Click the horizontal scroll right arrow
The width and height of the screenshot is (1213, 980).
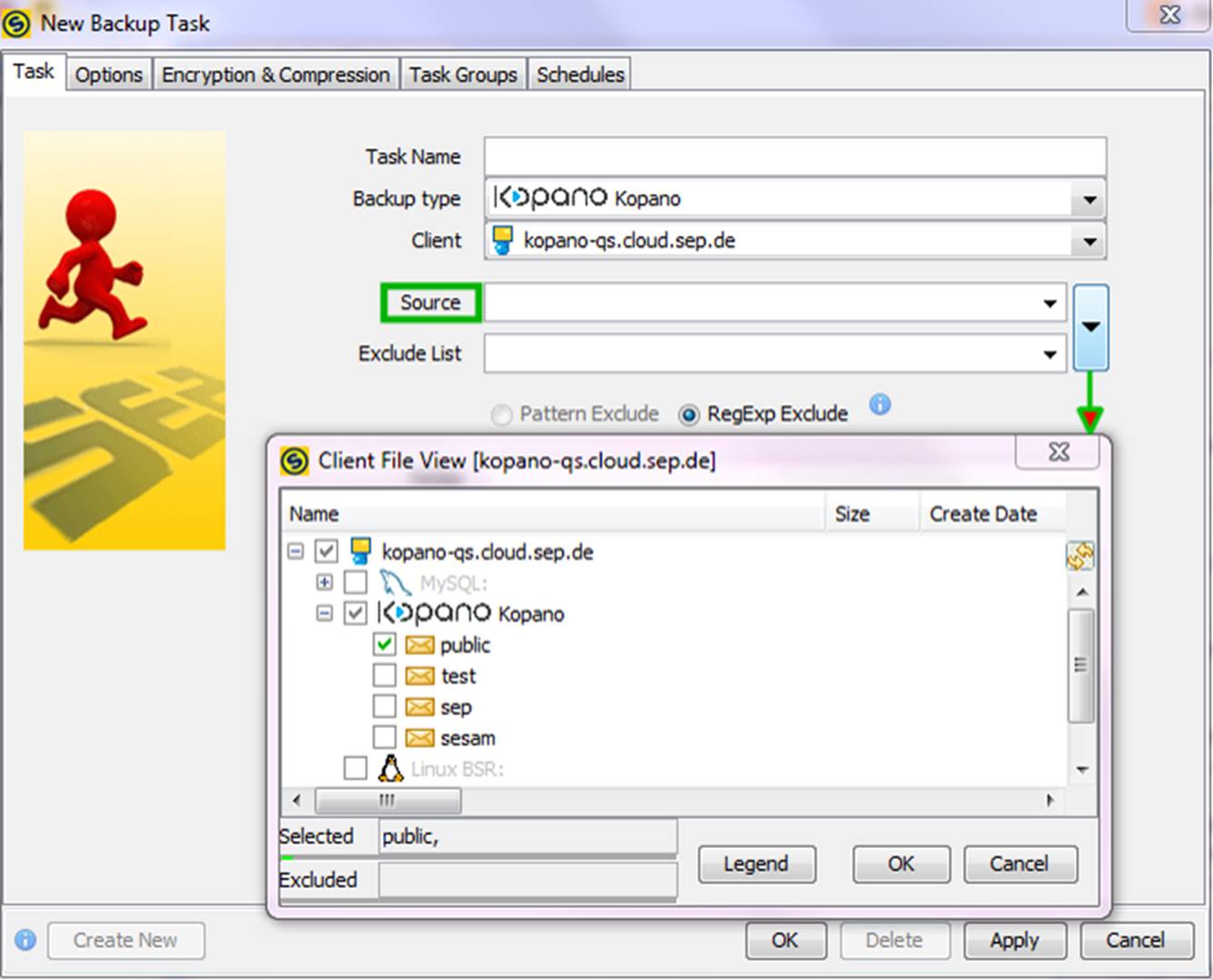pos(1050,800)
